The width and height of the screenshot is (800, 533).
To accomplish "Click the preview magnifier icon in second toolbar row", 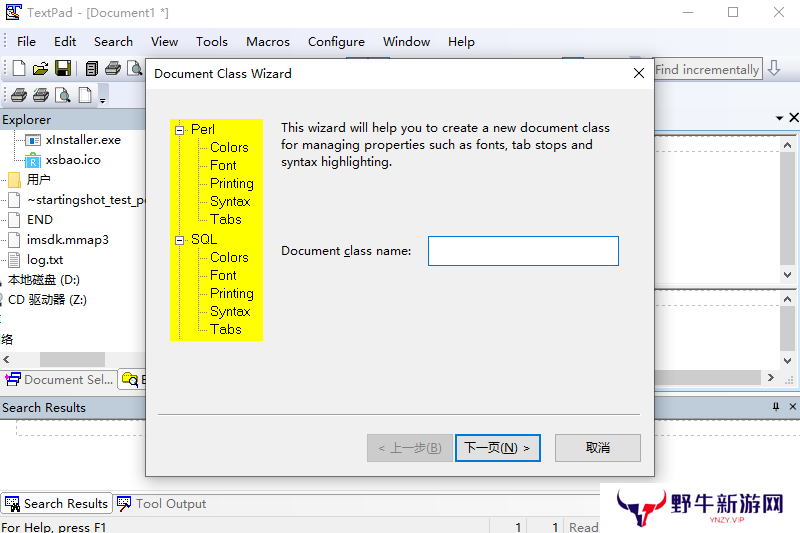I will tap(63, 95).
